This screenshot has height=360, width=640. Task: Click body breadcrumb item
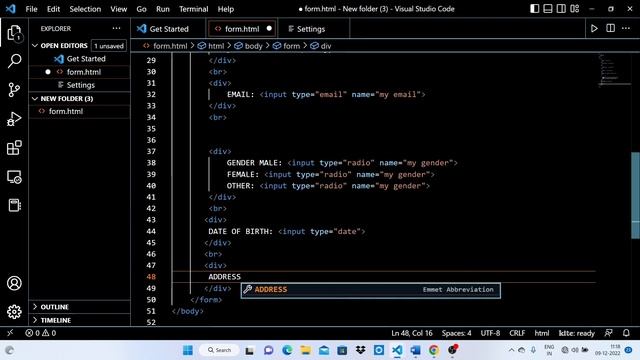coord(248,46)
